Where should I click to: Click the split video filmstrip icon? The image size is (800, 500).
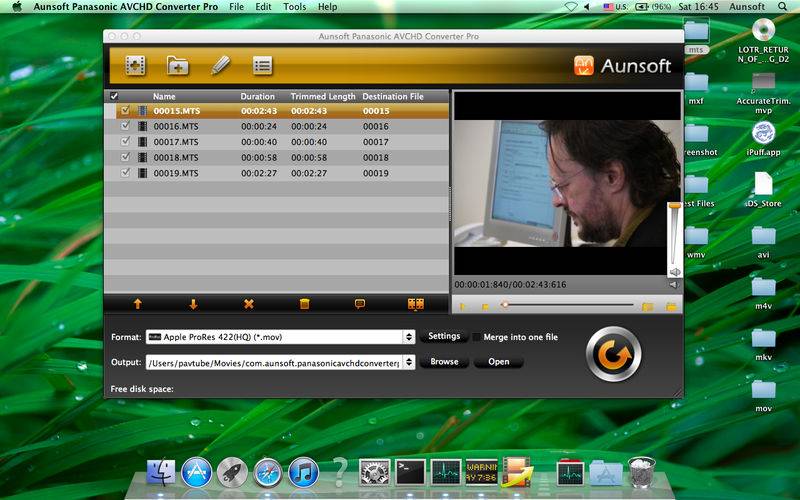(x=416, y=304)
